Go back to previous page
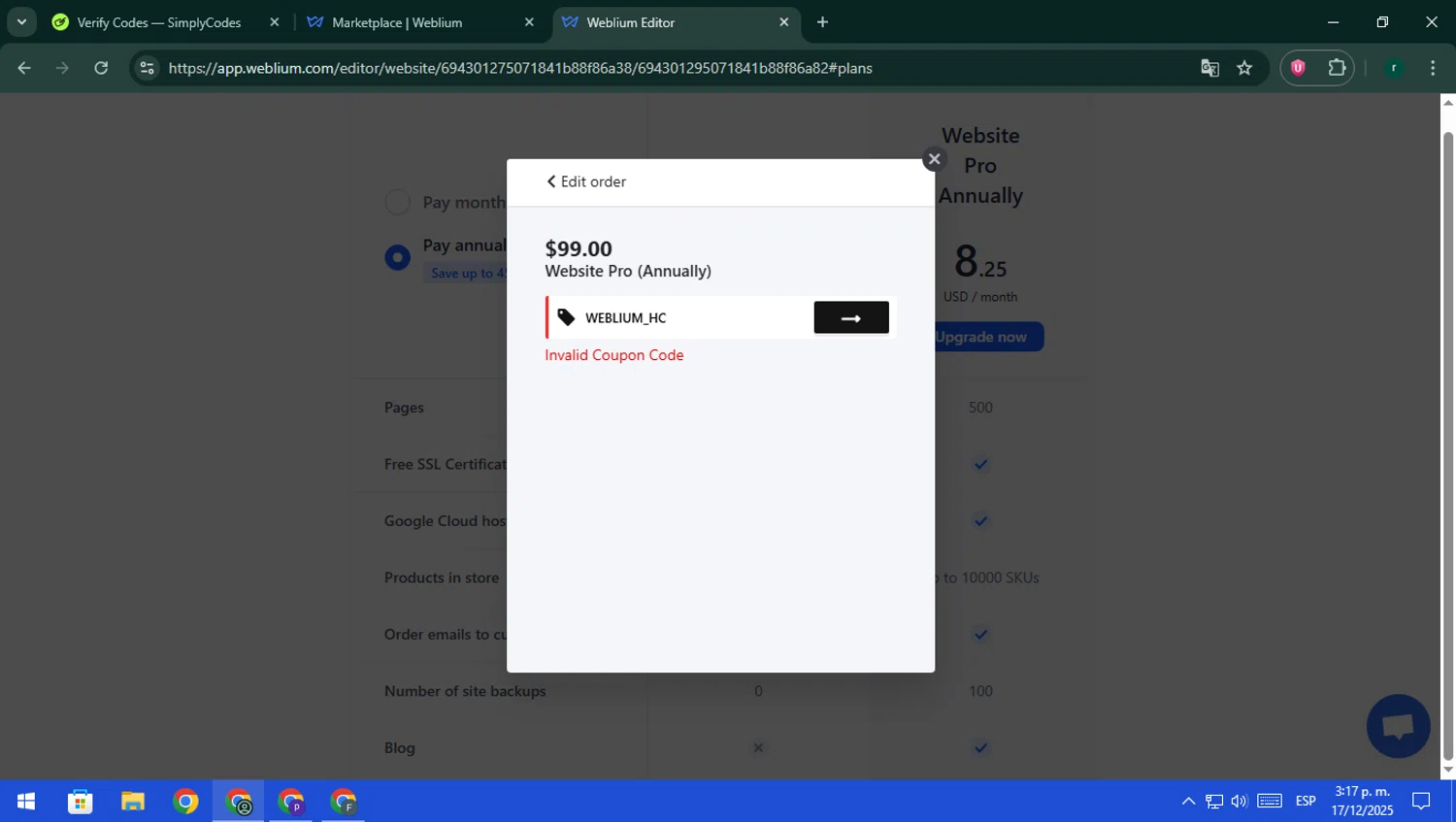The height and width of the screenshot is (822, 1456). [24, 68]
